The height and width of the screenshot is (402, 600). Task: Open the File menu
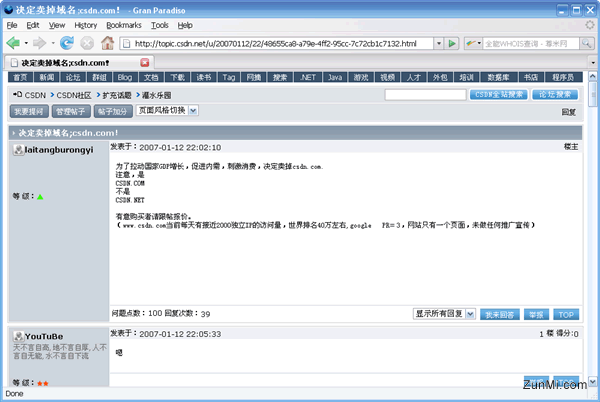click(x=12, y=25)
